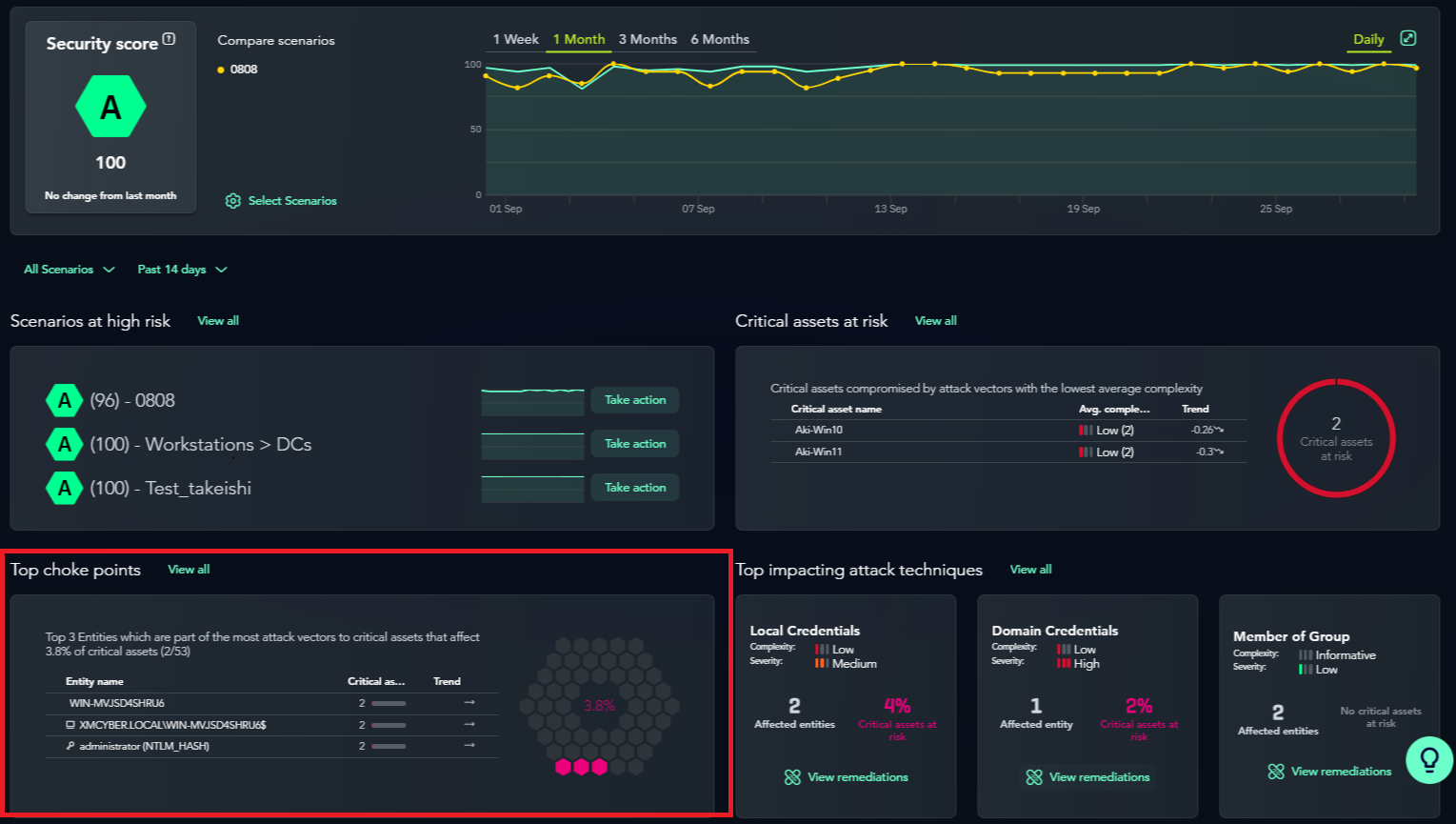Viewport: 1456px width, 824px height.
Task: Click the lightbulb help button
Action: click(x=1428, y=759)
